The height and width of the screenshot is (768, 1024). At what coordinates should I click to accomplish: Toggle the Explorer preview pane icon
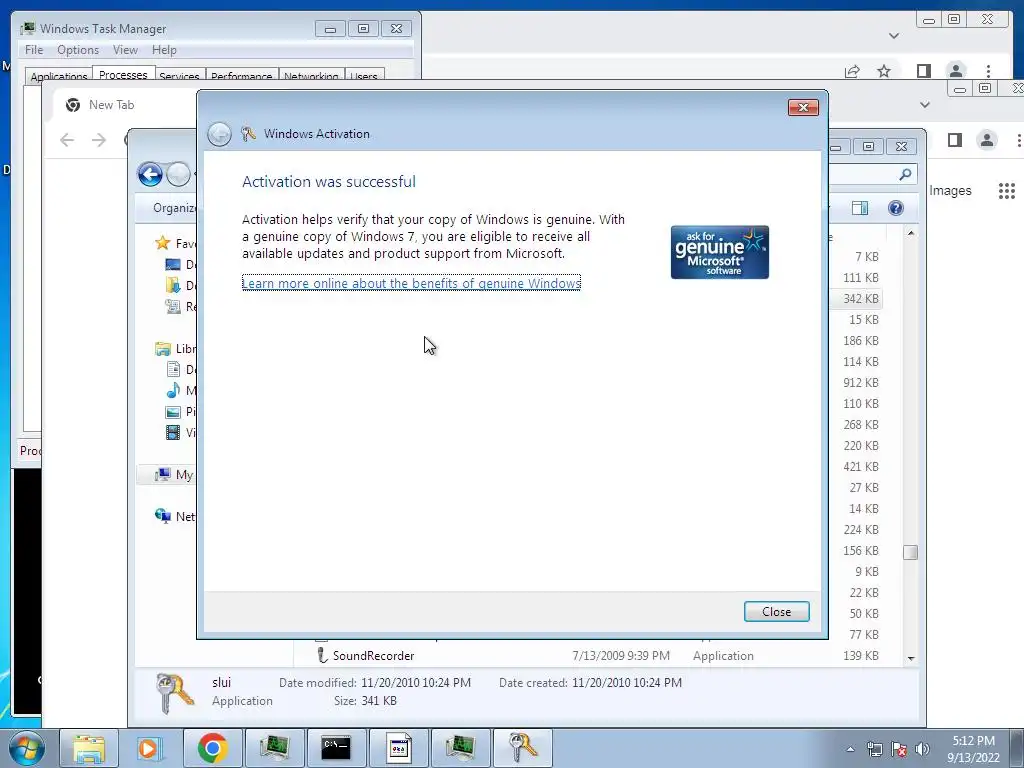[860, 208]
